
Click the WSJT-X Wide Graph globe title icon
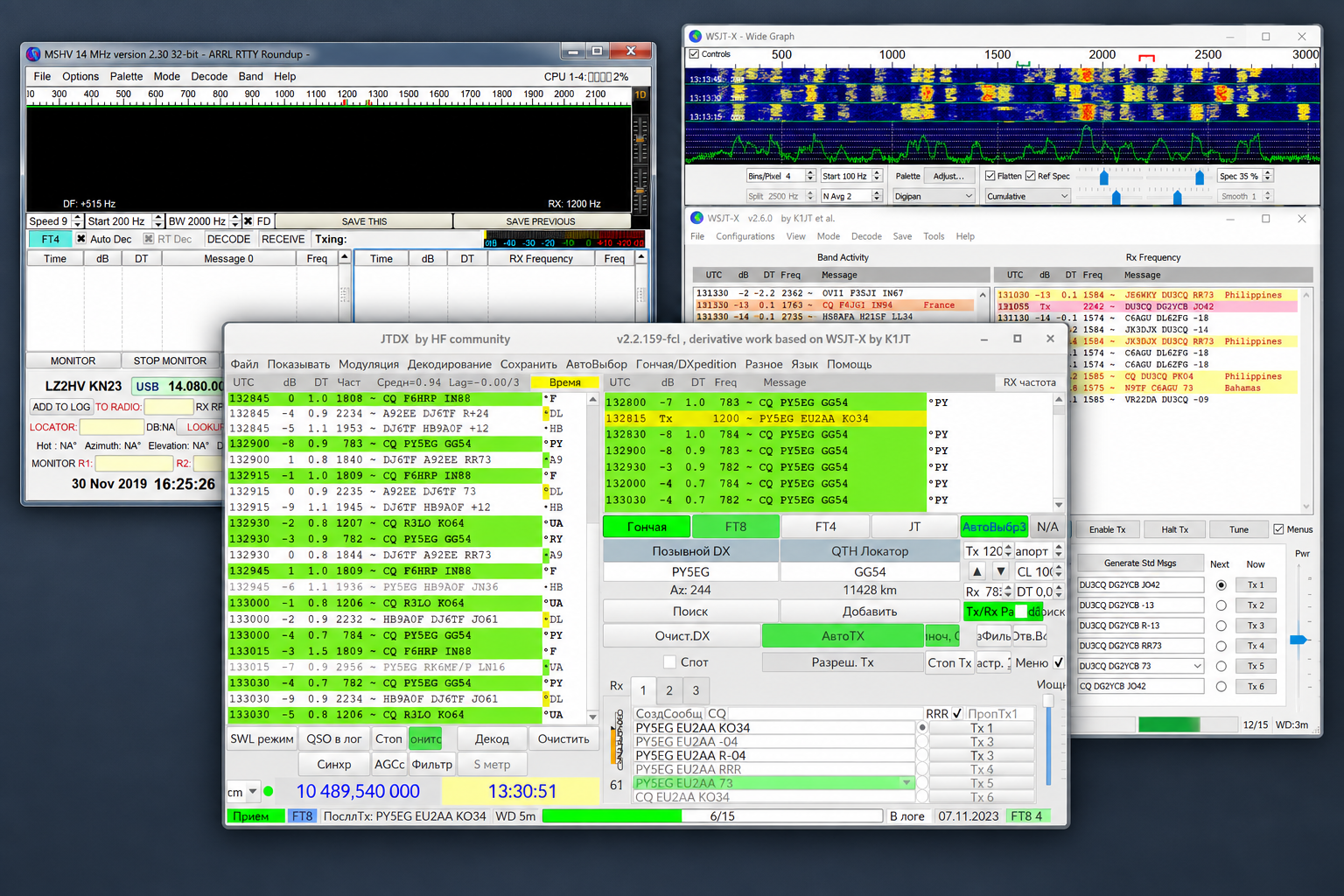pos(696,36)
